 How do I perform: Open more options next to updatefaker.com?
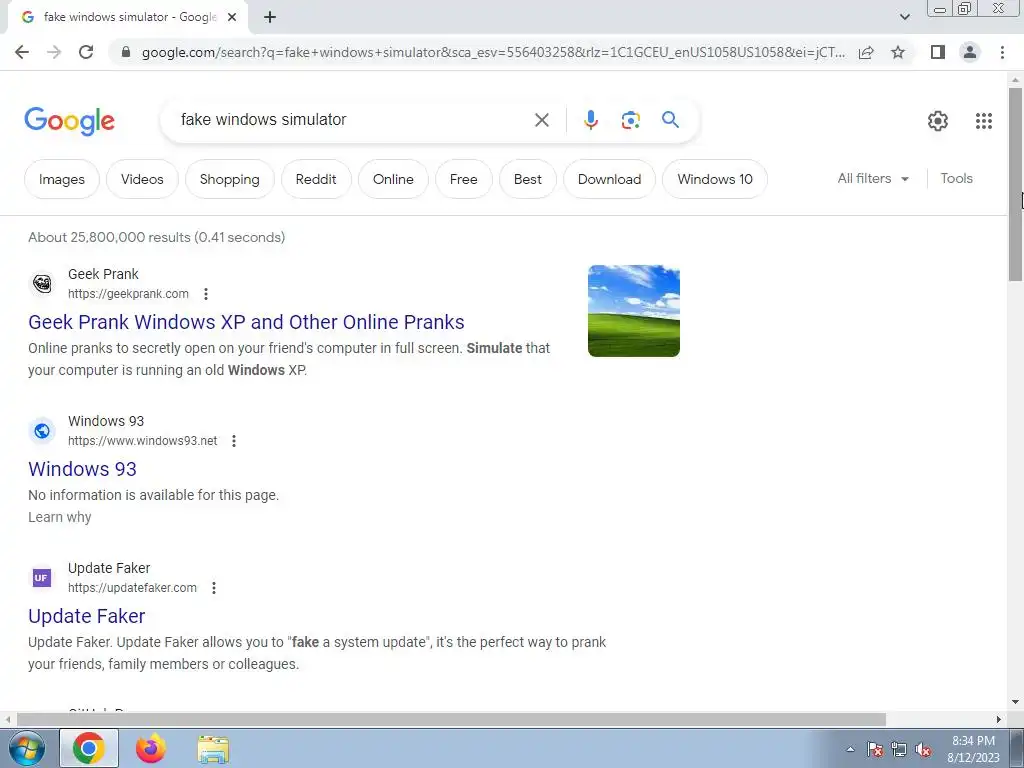[x=214, y=588]
